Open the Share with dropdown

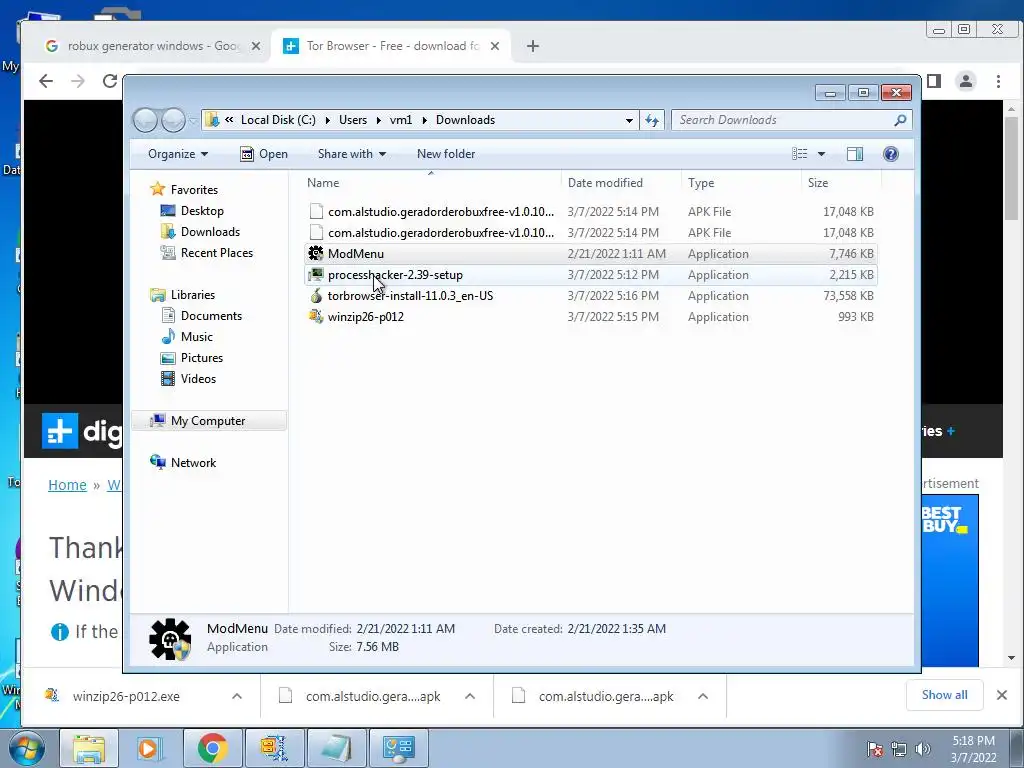coord(351,154)
